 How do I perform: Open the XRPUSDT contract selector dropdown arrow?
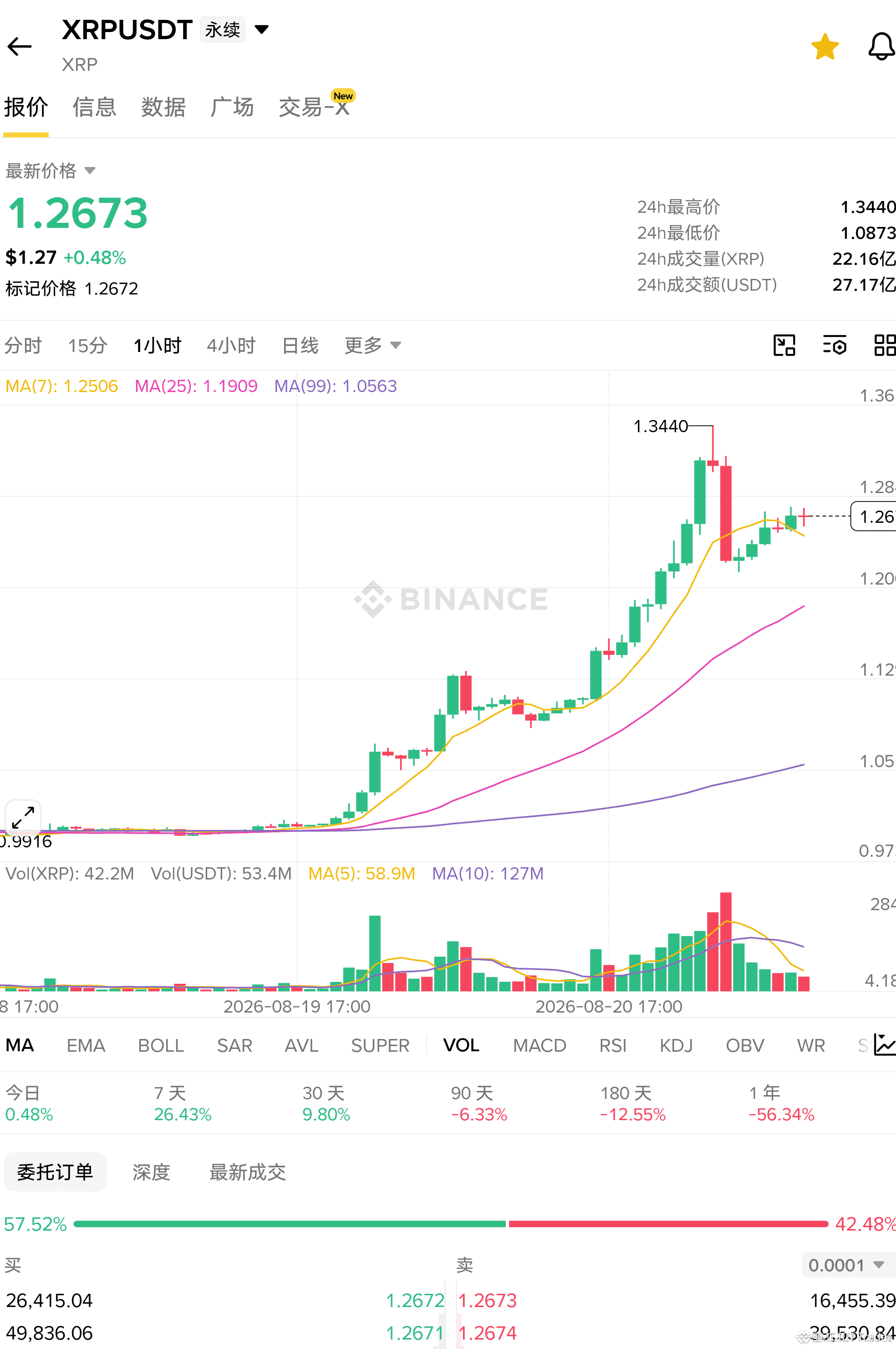[x=261, y=29]
